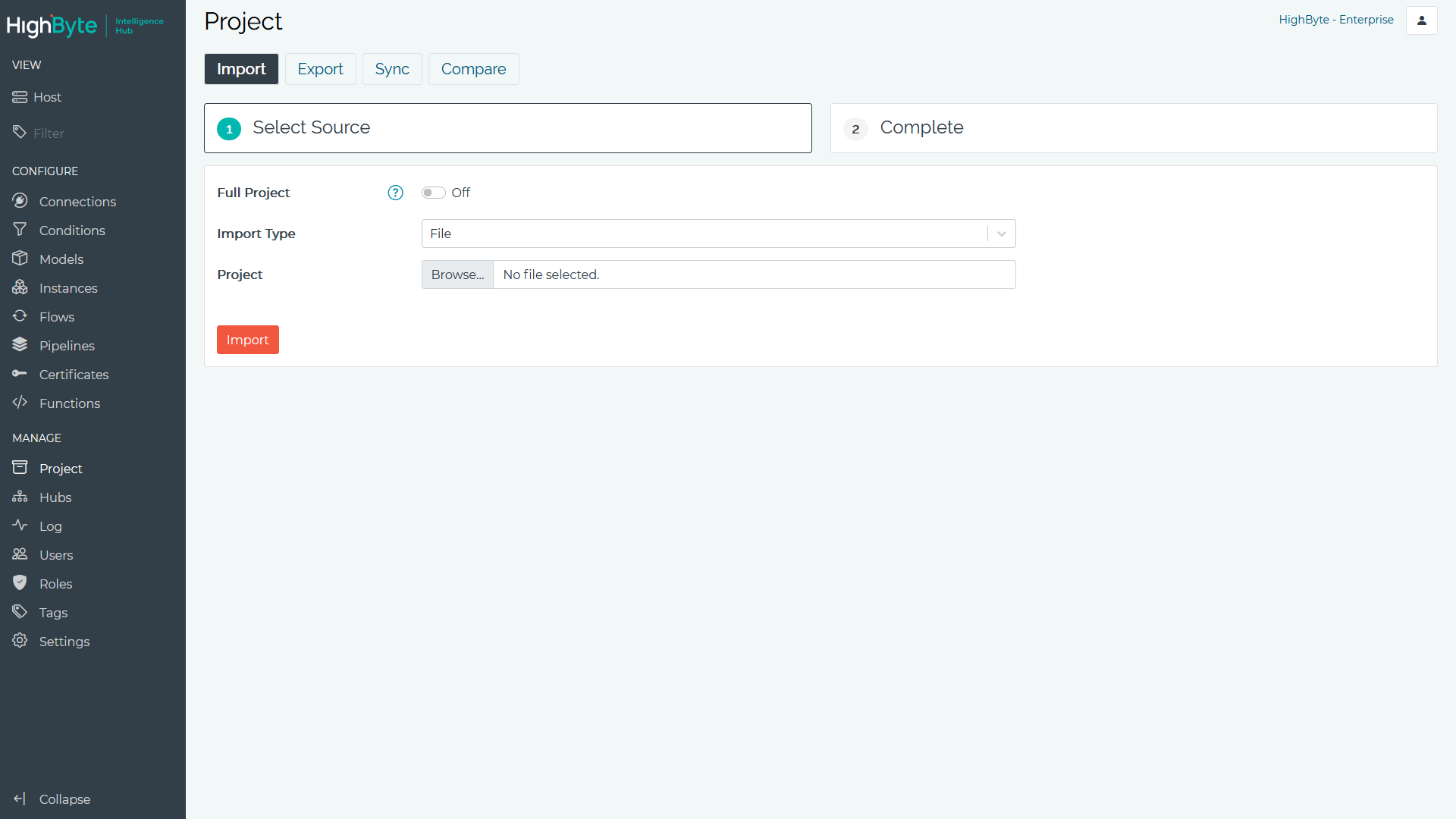Screen dimensions: 1456x819
Task: Switch to the Sync tab
Action: pyautogui.click(x=392, y=69)
